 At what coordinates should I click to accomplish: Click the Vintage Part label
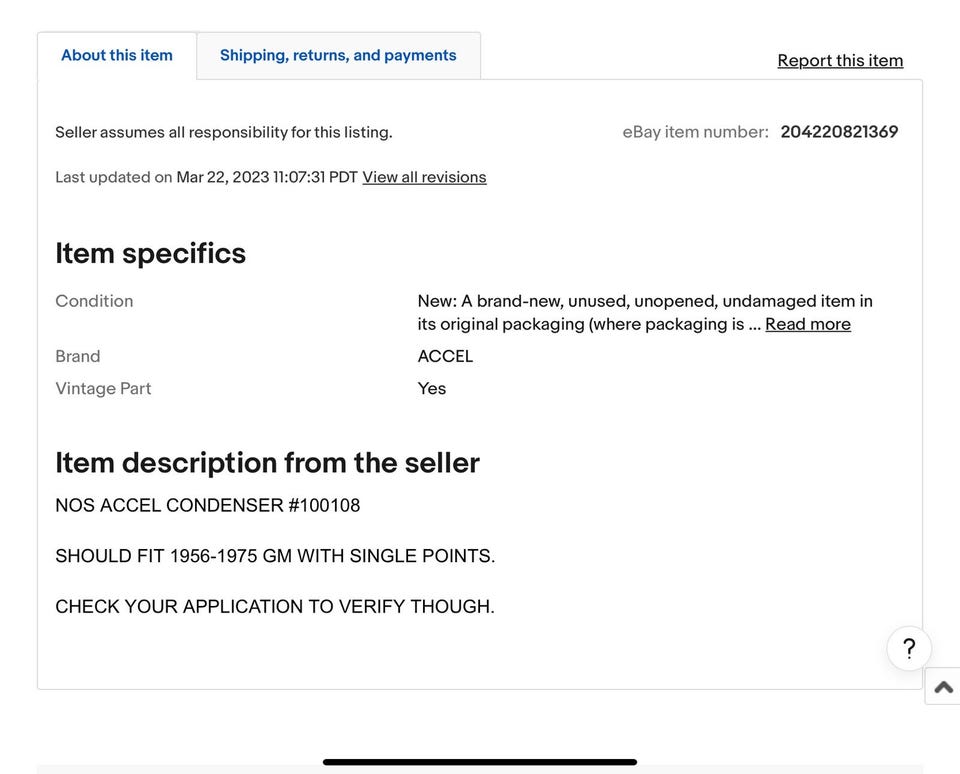click(103, 389)
